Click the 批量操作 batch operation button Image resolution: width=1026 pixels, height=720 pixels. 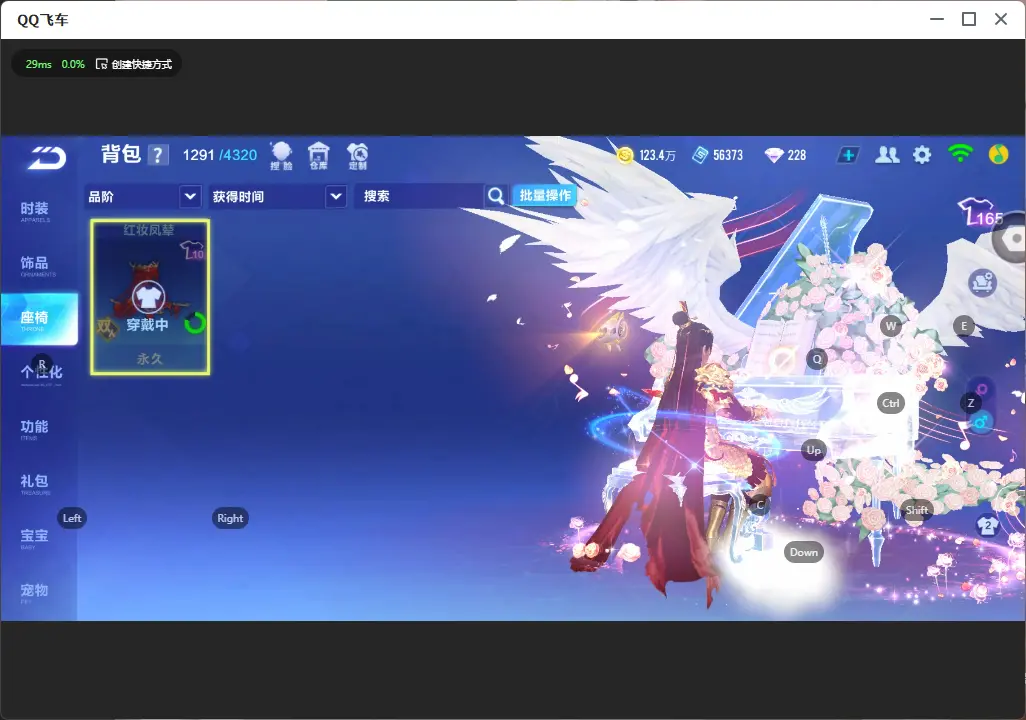coord(544,195)
